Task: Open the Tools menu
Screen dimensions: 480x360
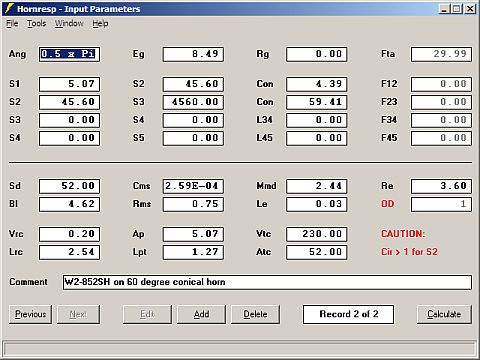Action: (x=37, y=24)
